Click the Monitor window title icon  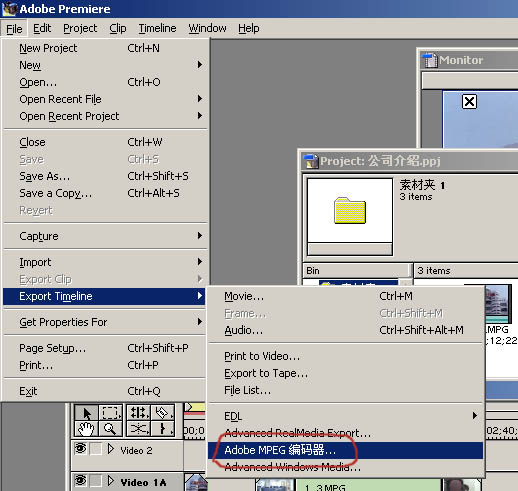(429, 60)
